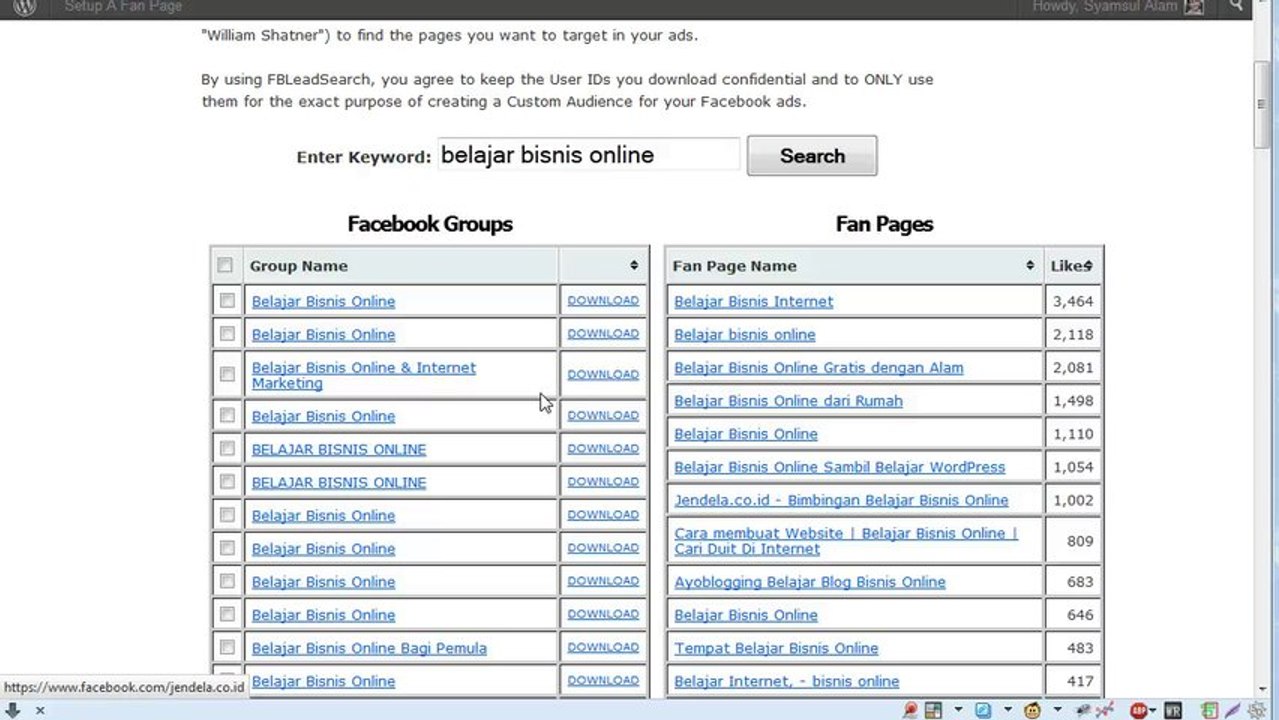This screenshot has height=720, width=1279.
Task: Open Setup A Fan Page admin bar item
Action: tap(123, 6)
